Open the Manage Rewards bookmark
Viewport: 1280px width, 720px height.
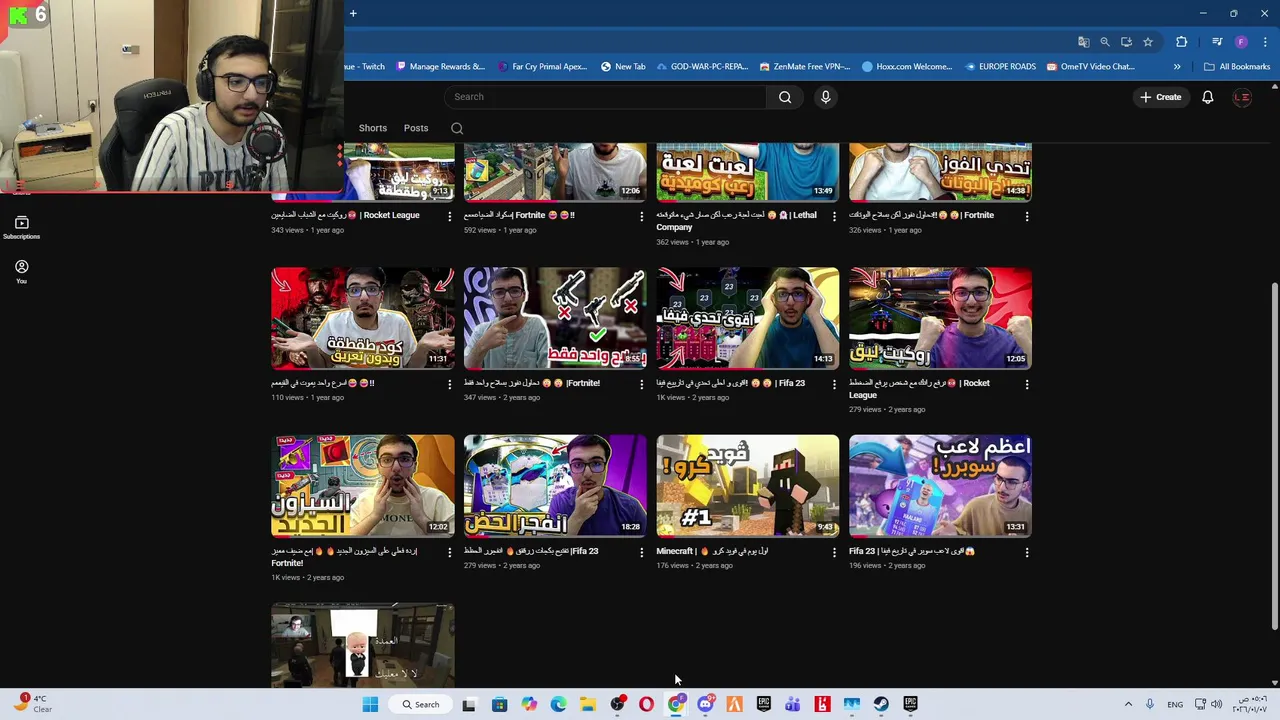tap(441, 67)
